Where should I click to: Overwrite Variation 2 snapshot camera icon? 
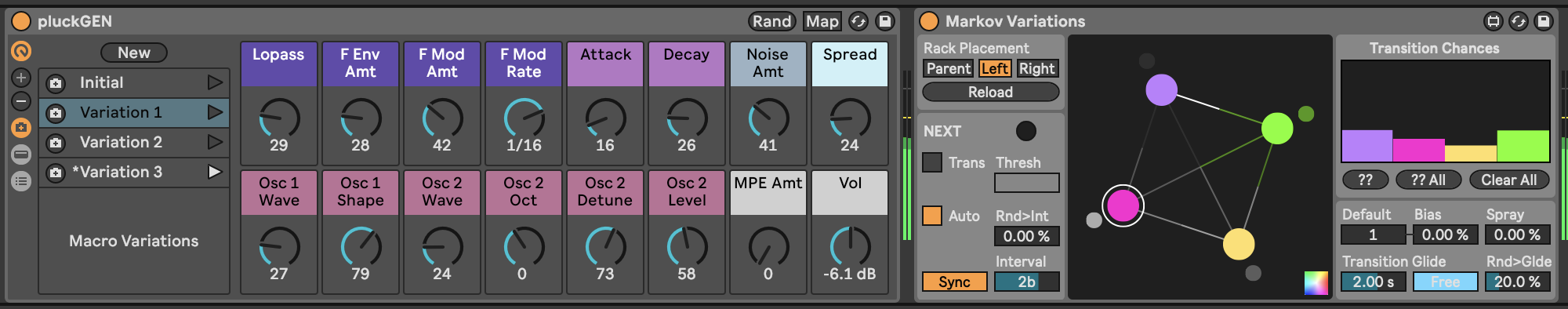pyautogui.click(x=56, y=142)
